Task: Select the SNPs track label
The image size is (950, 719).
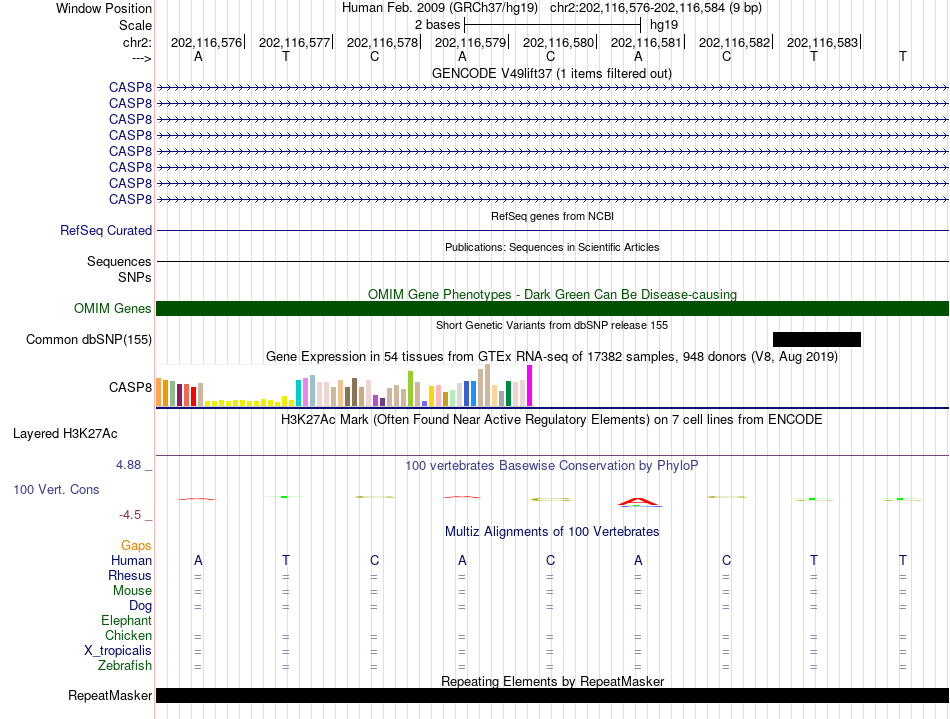Action: [135, 277]
